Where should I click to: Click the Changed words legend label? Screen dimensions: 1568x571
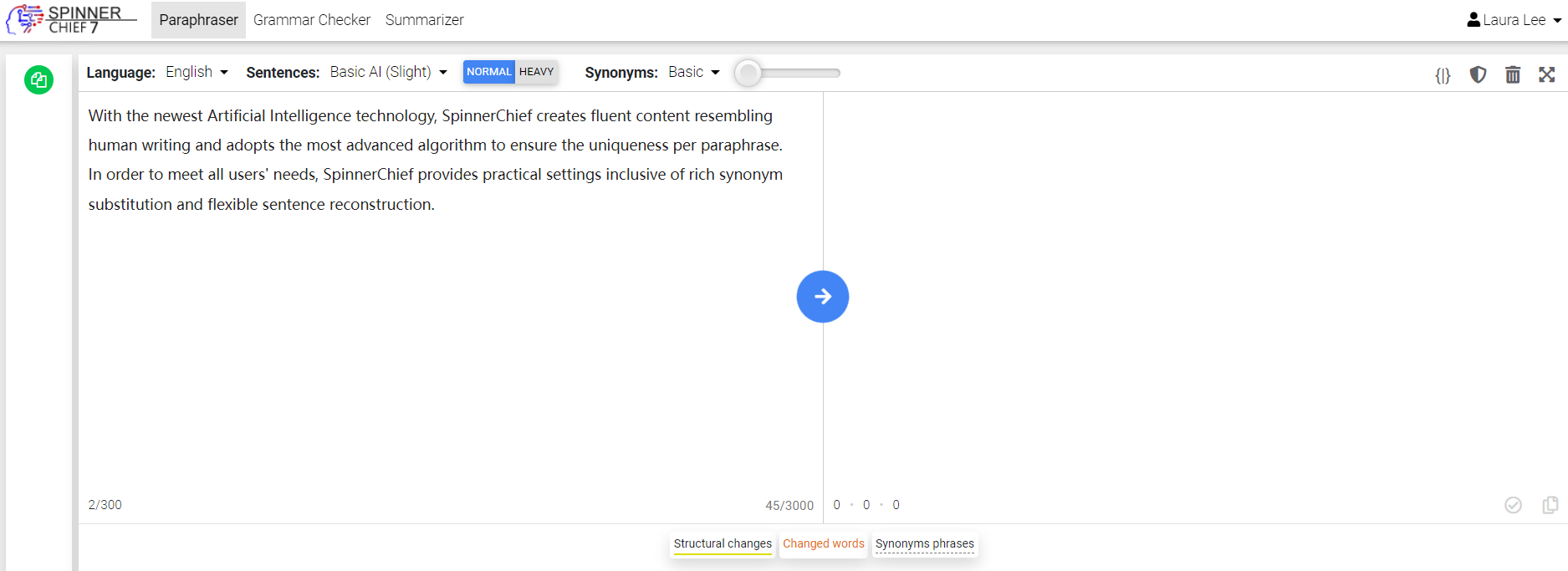point(824,543)
